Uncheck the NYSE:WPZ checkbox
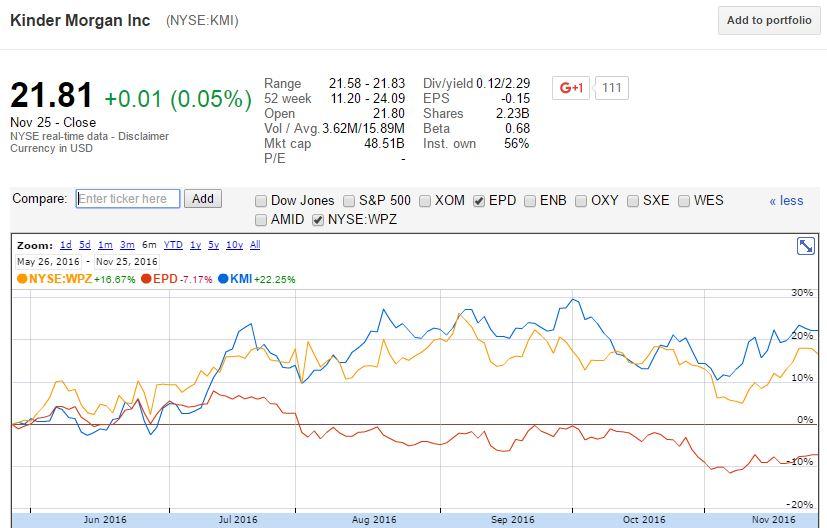Image resolution: width=827 pixels, height=528 pixels. point(318,220)
